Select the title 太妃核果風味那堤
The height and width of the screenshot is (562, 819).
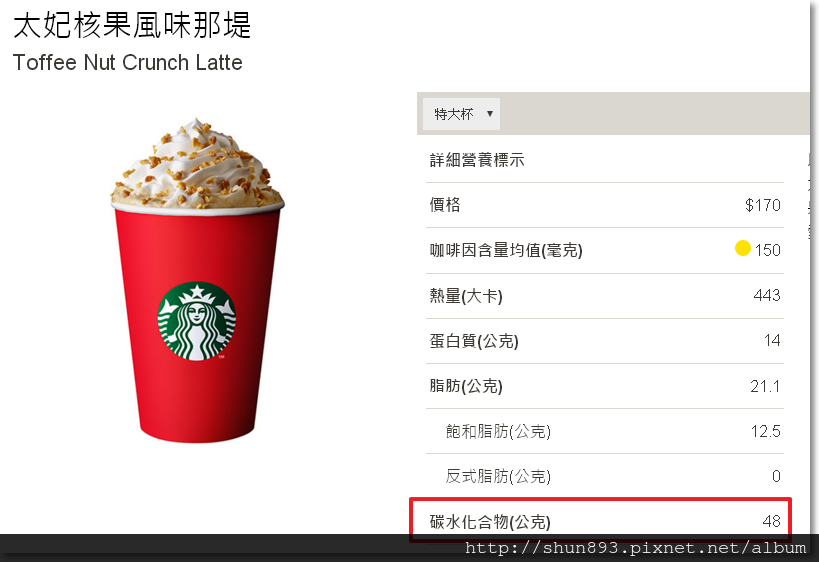point(132,25)
